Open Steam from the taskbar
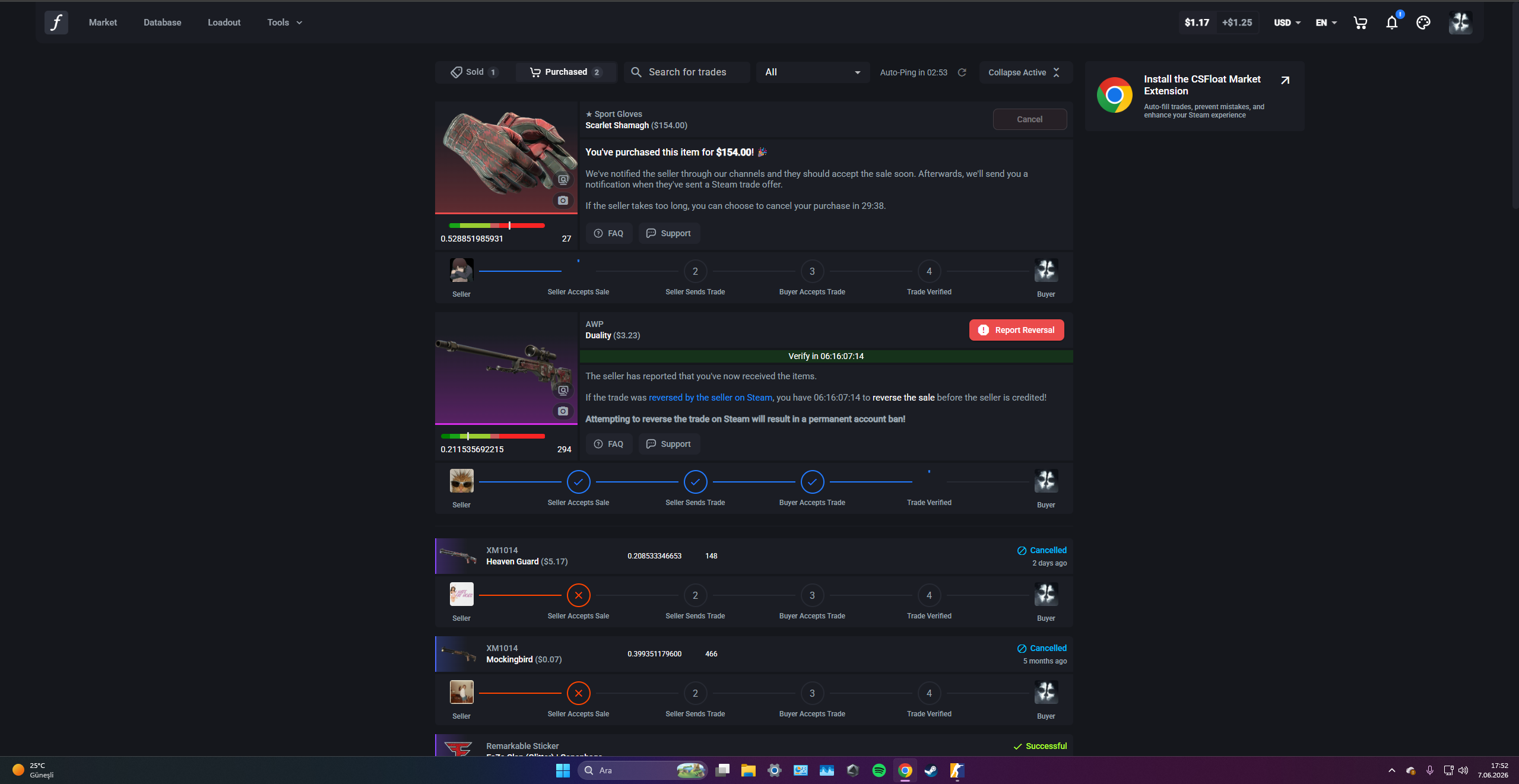The height and width of the screenshot is (784, 1519). [x=931, y=770]
